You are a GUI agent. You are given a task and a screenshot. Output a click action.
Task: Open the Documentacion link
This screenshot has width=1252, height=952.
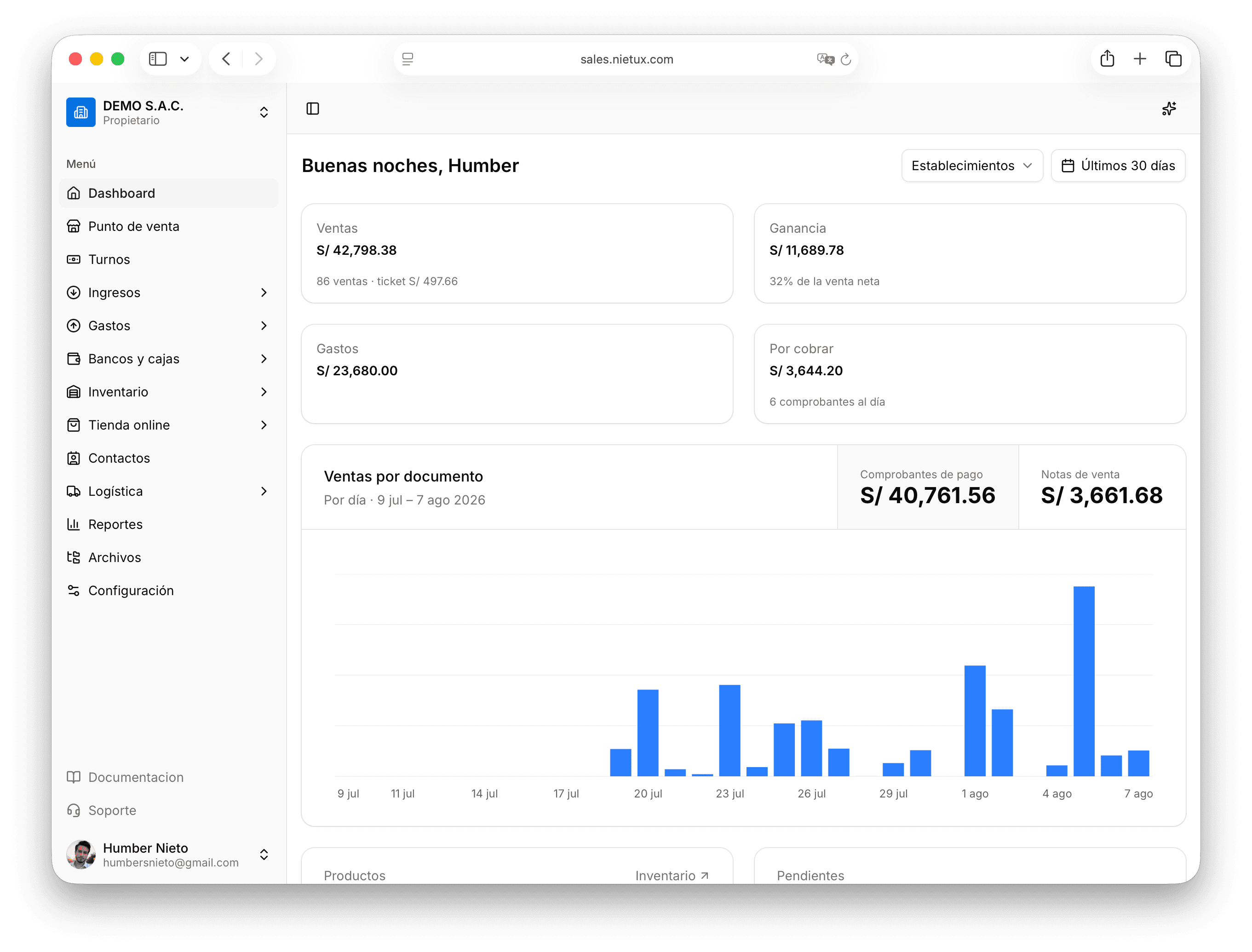tap(136, 777)
